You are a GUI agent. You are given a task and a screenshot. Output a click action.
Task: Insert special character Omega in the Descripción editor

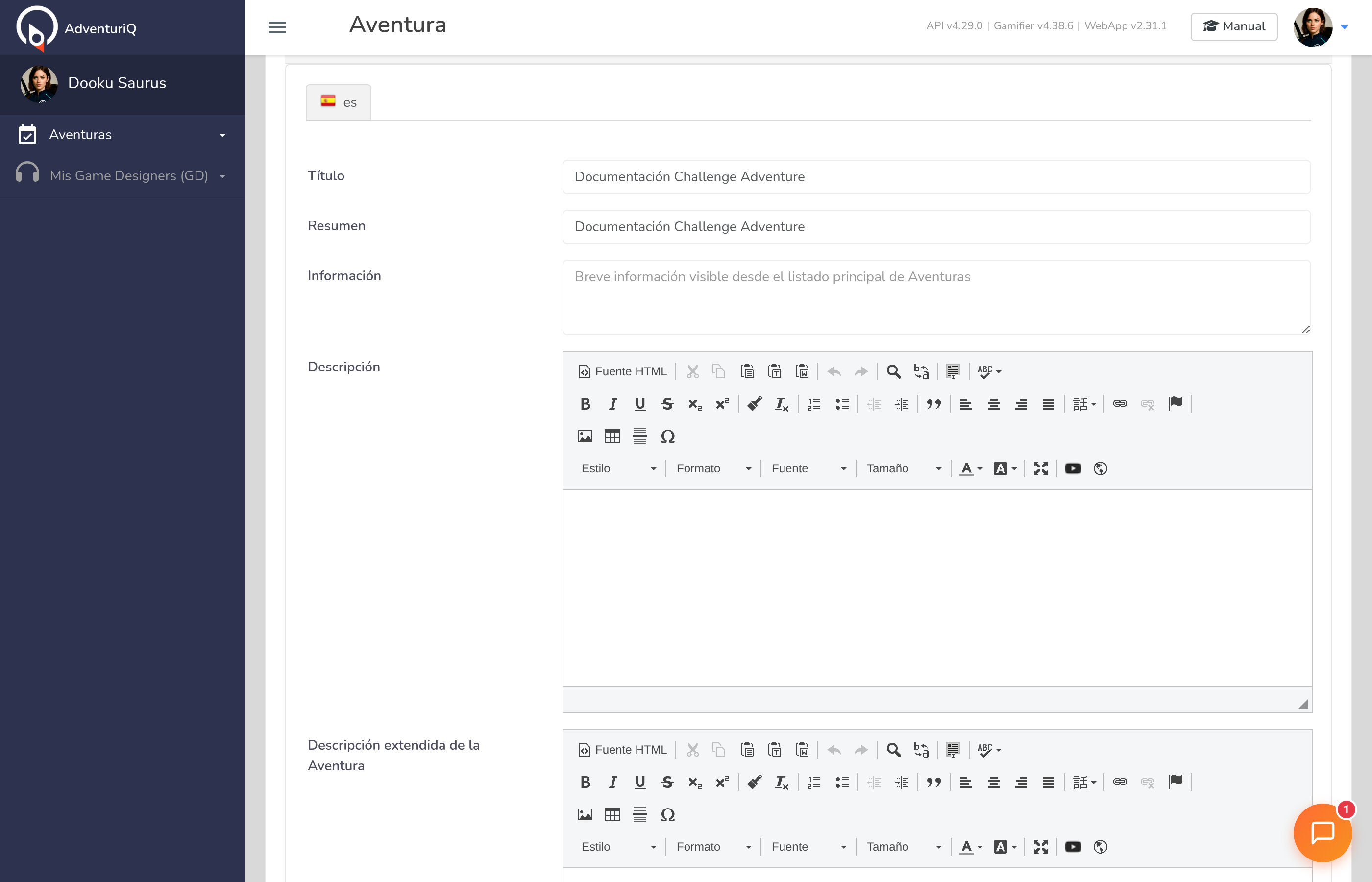click(x=668, y=437)
